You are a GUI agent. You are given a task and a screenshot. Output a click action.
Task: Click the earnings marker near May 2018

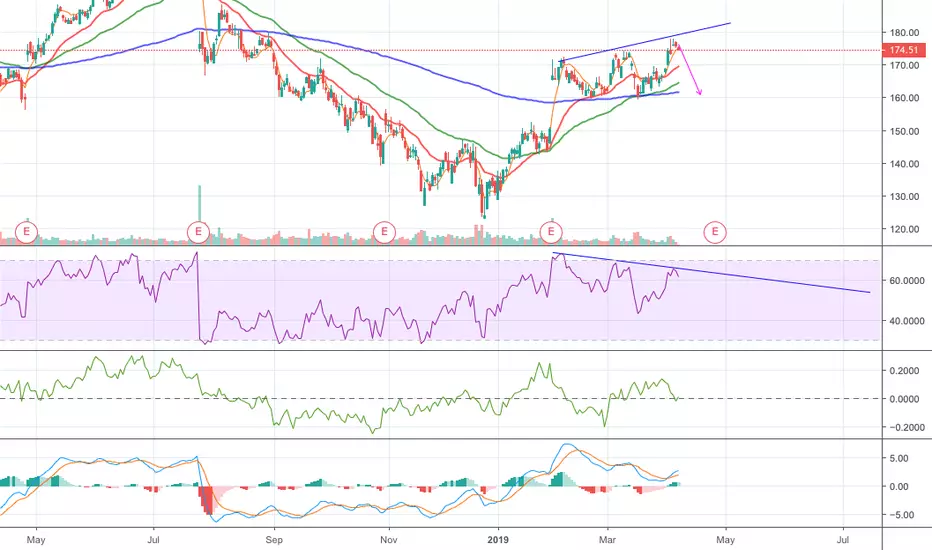(x=26, y=231)
